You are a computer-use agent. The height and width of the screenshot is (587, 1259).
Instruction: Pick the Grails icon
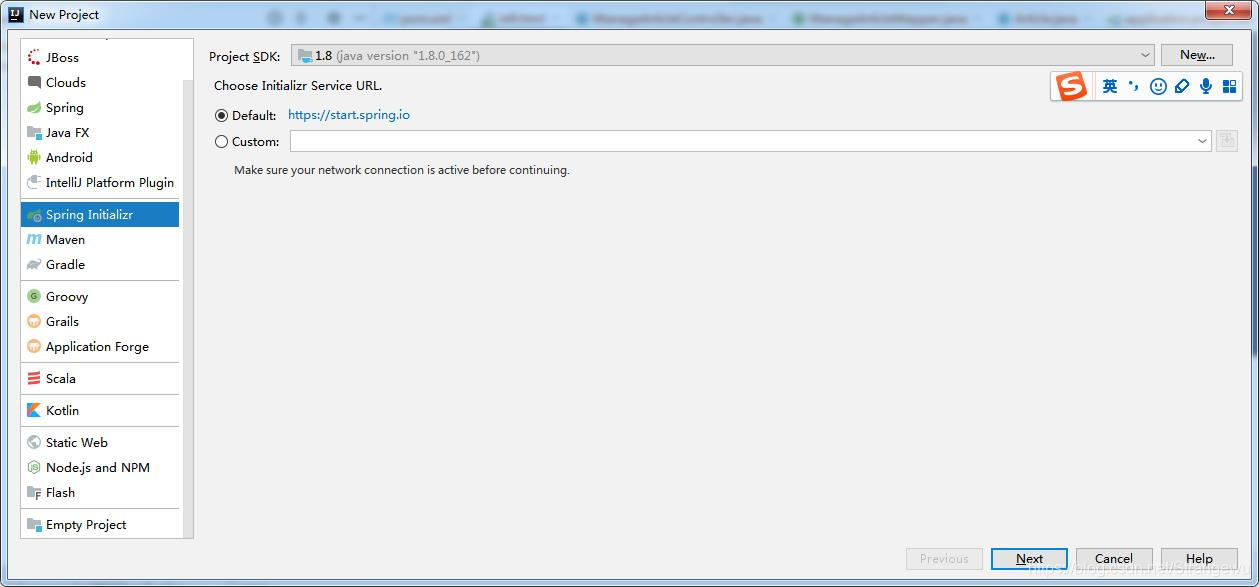(34, 322)
